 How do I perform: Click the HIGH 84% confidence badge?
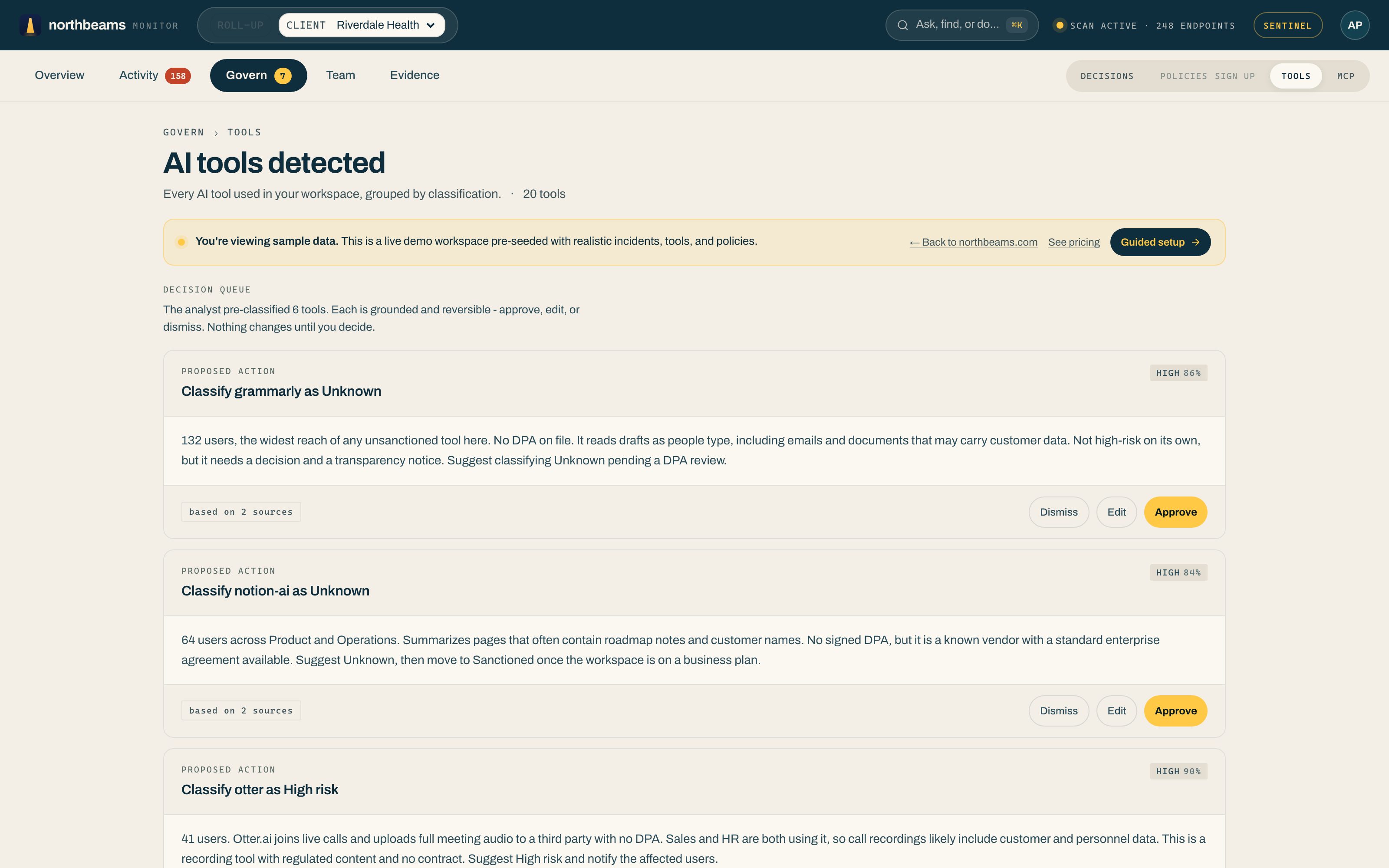coord(1178,572)
